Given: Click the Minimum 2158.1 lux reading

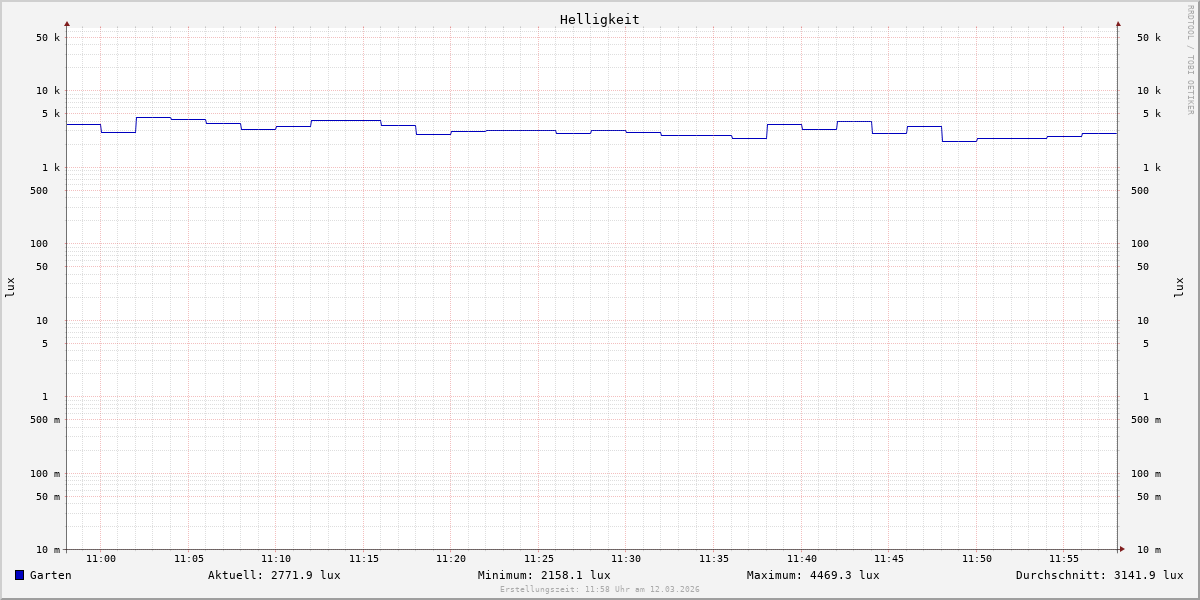Looking at the screenshot, I should pyautogui.click(x=544, y=575).
